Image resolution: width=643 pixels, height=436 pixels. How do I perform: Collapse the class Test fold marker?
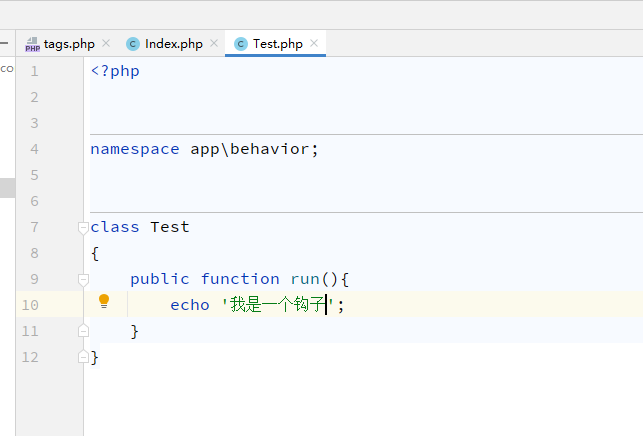pos(84,227)
